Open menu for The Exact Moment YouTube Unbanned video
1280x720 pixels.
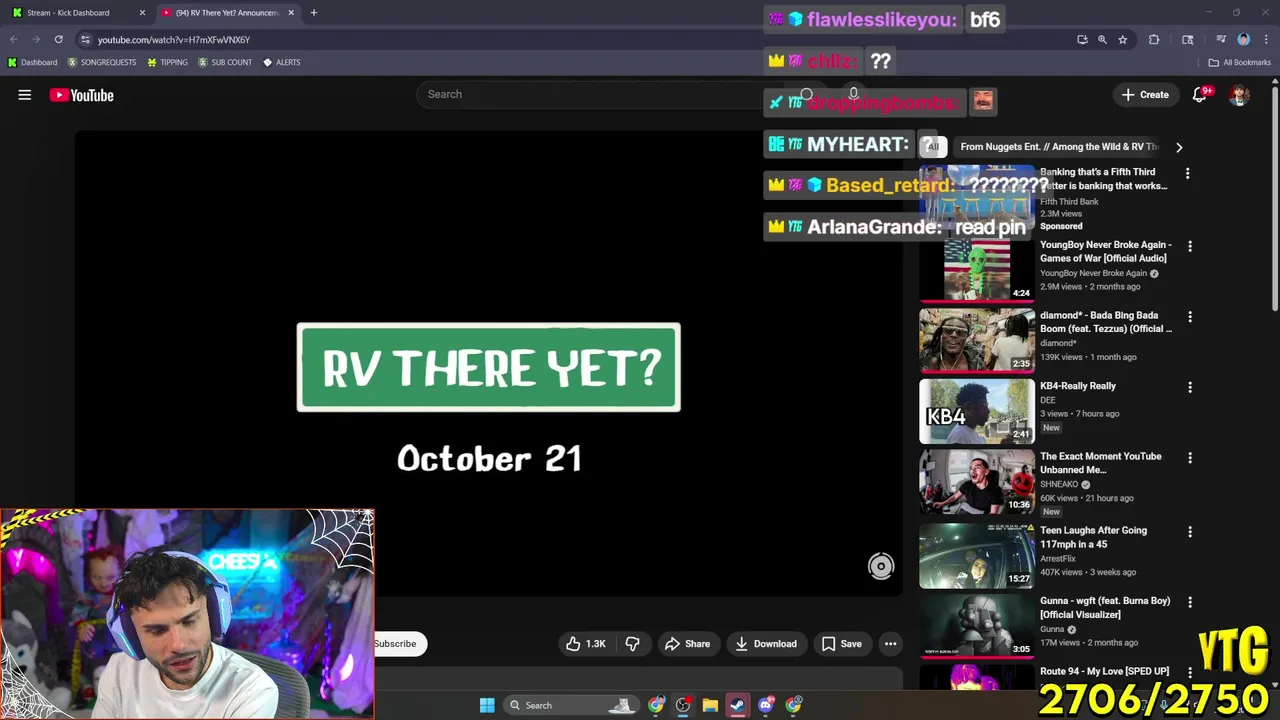1190,458
